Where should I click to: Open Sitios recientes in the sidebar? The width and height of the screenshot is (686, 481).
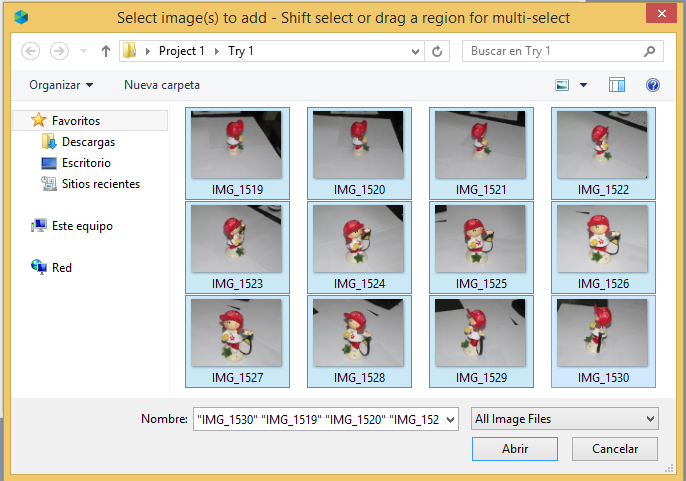[x=101, y=184]
